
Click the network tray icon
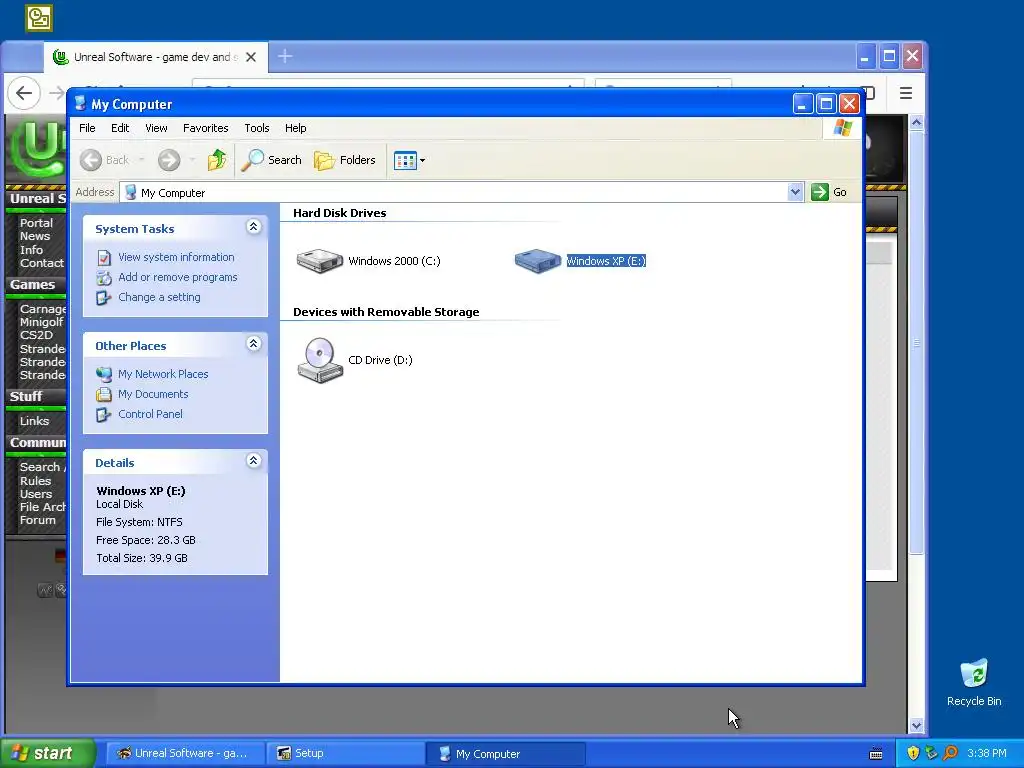[x=931, y=753]
